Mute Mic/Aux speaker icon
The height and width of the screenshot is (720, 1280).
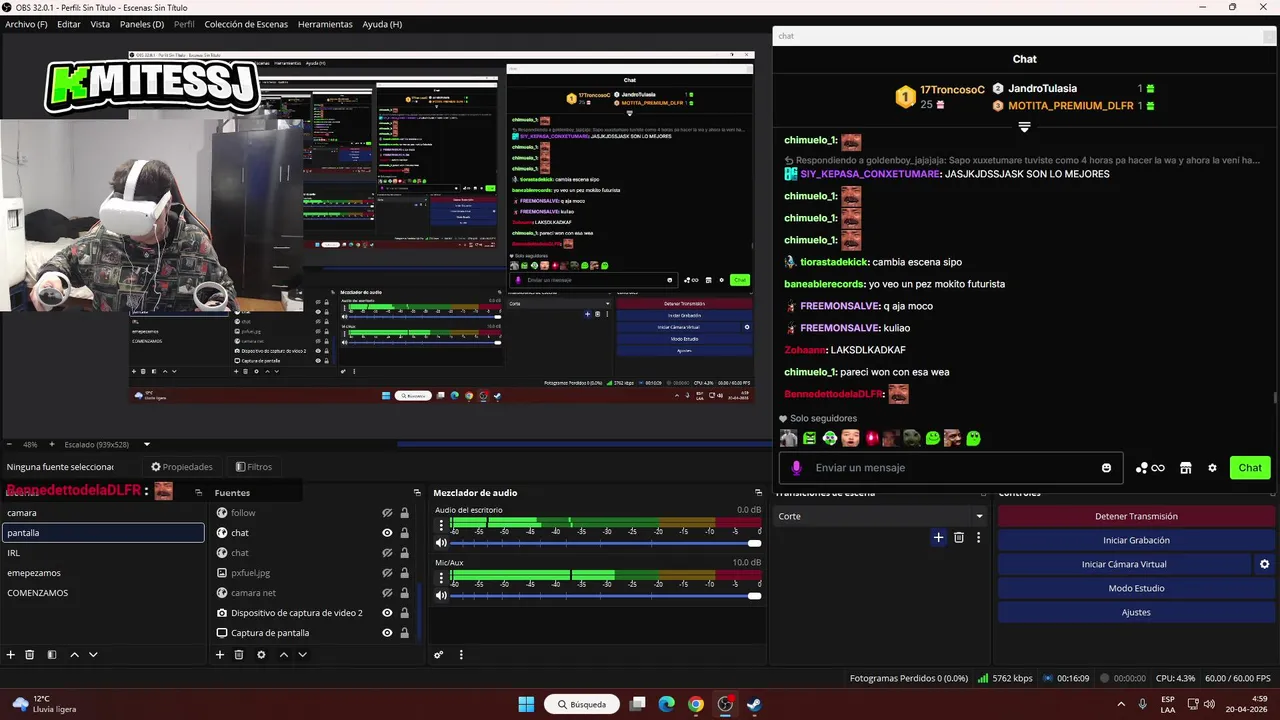coord(441,595)
